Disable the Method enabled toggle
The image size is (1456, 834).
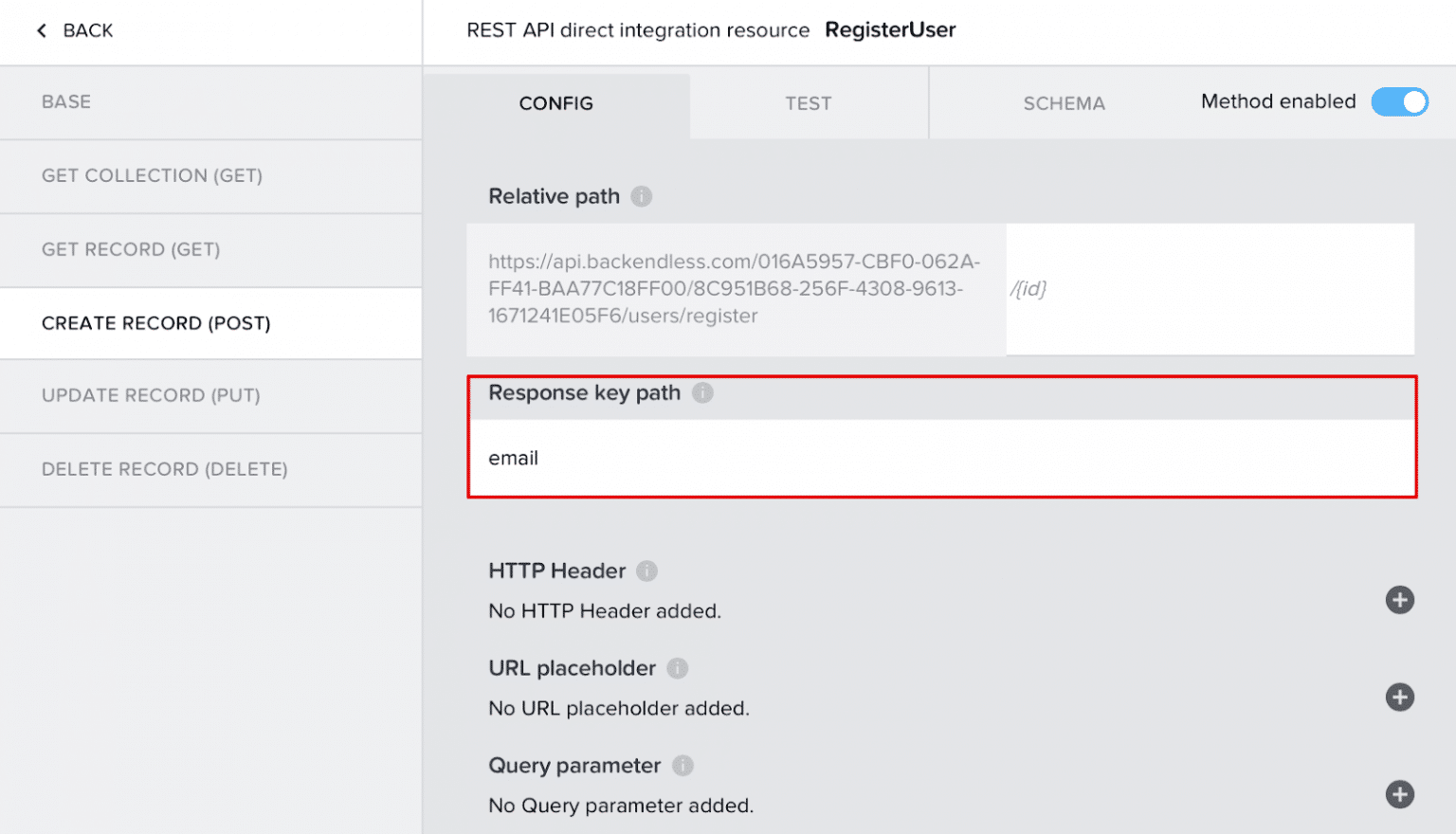tap(1400, 101)
